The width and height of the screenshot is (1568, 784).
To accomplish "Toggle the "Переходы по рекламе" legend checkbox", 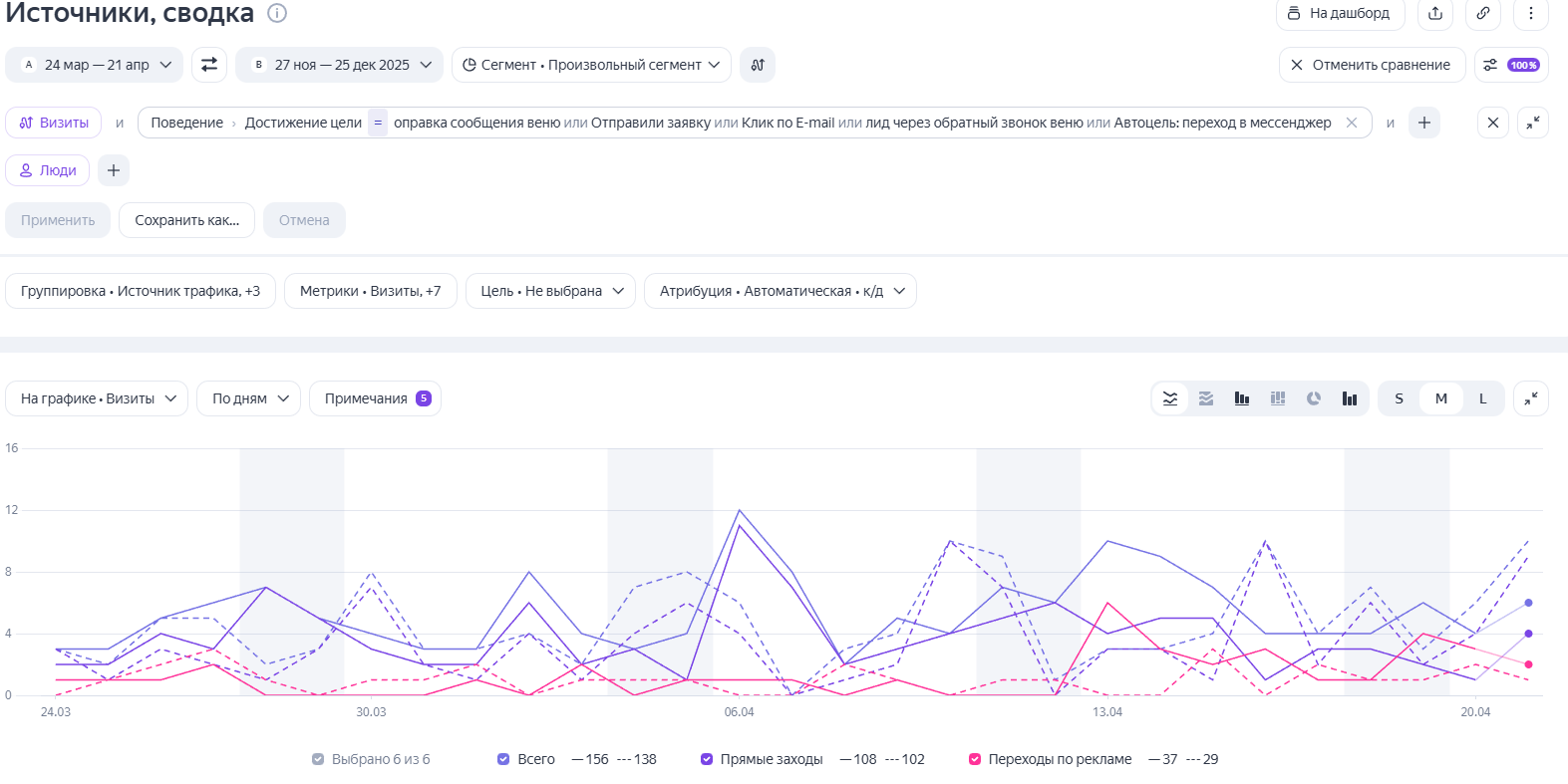I will click(975, 759).
